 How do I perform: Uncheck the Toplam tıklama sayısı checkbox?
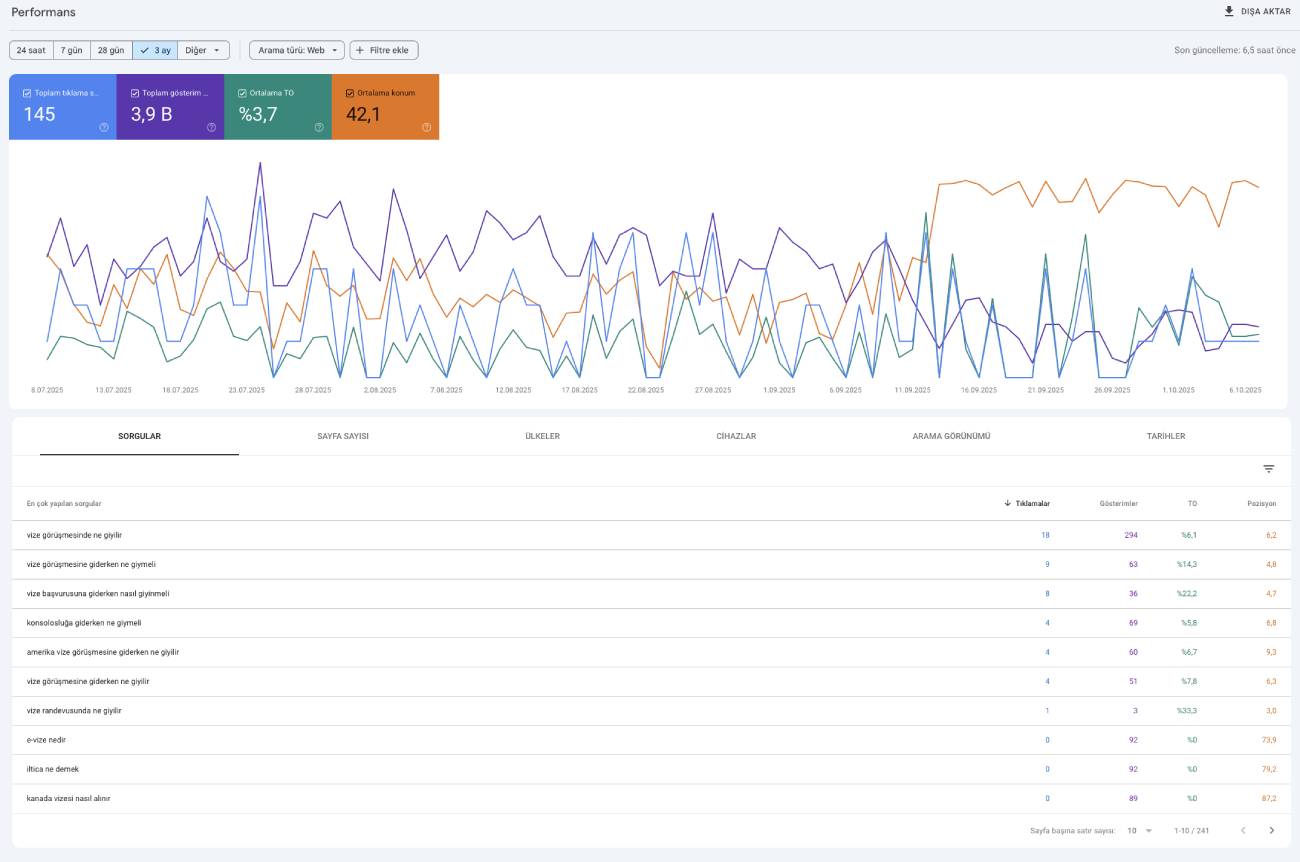coord(27,93)
